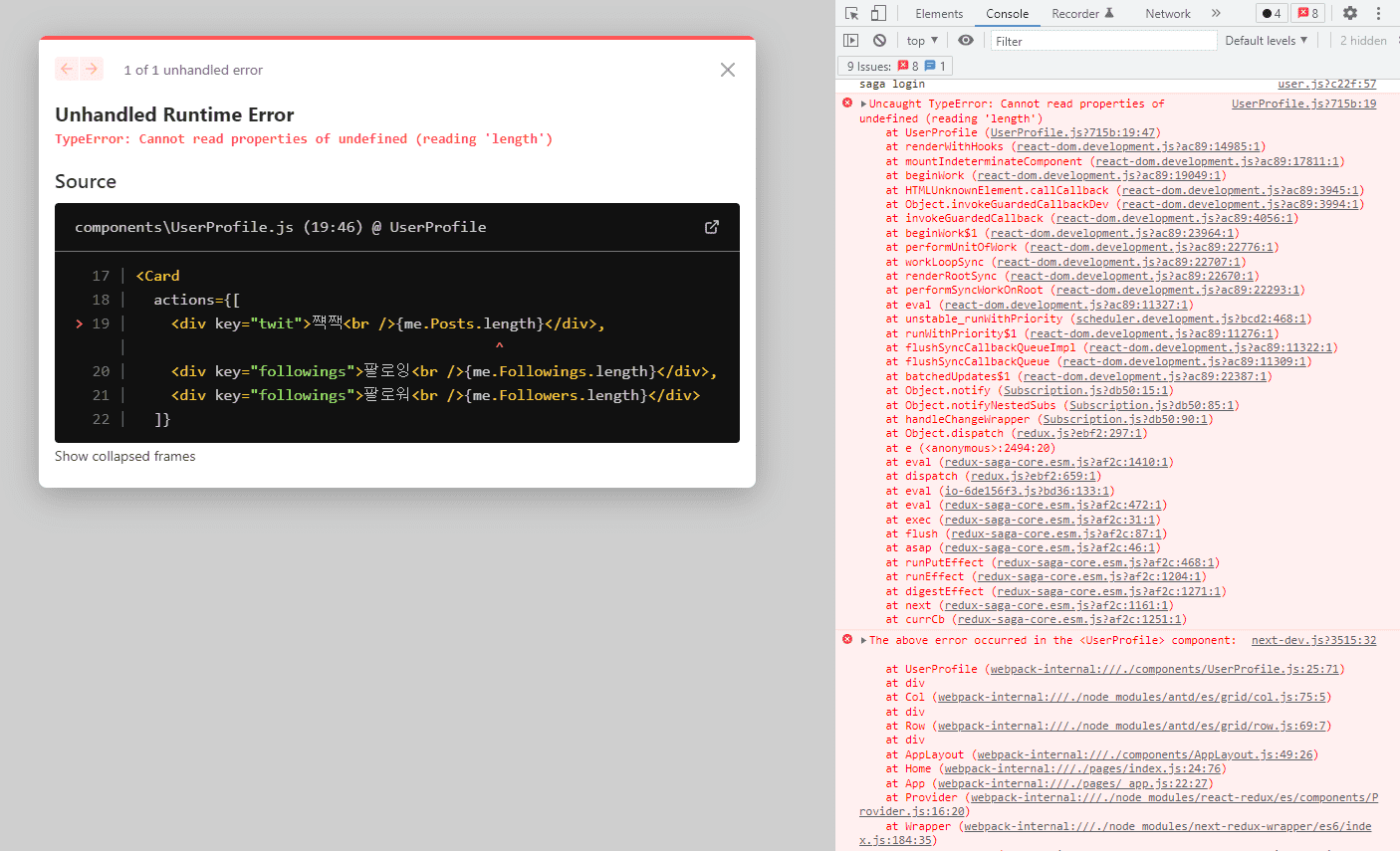Show collapsed frames in error overlay
Image resolution: width=1400 pixels, height=851 pixels.
click(x=125, y=456)
